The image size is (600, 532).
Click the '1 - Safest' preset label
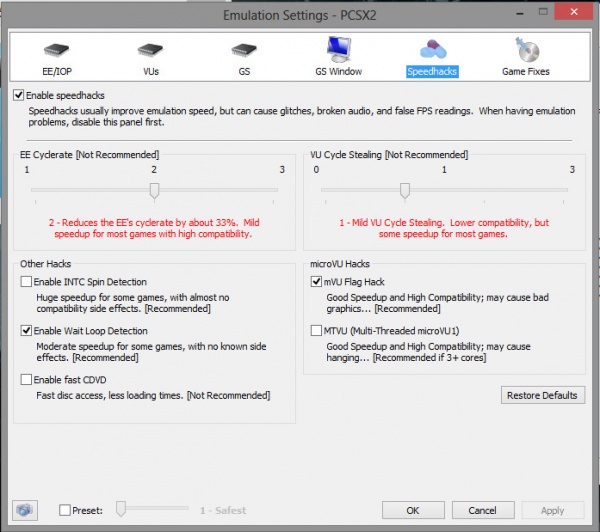pyautogui.click(x=223, y=510)
